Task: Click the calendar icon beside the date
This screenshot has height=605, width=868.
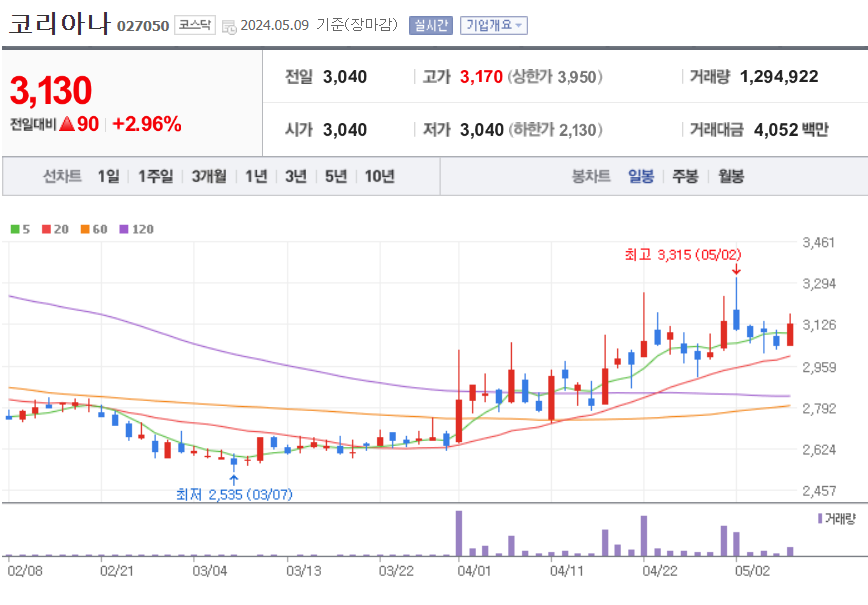Action: (x=229, y=26)
